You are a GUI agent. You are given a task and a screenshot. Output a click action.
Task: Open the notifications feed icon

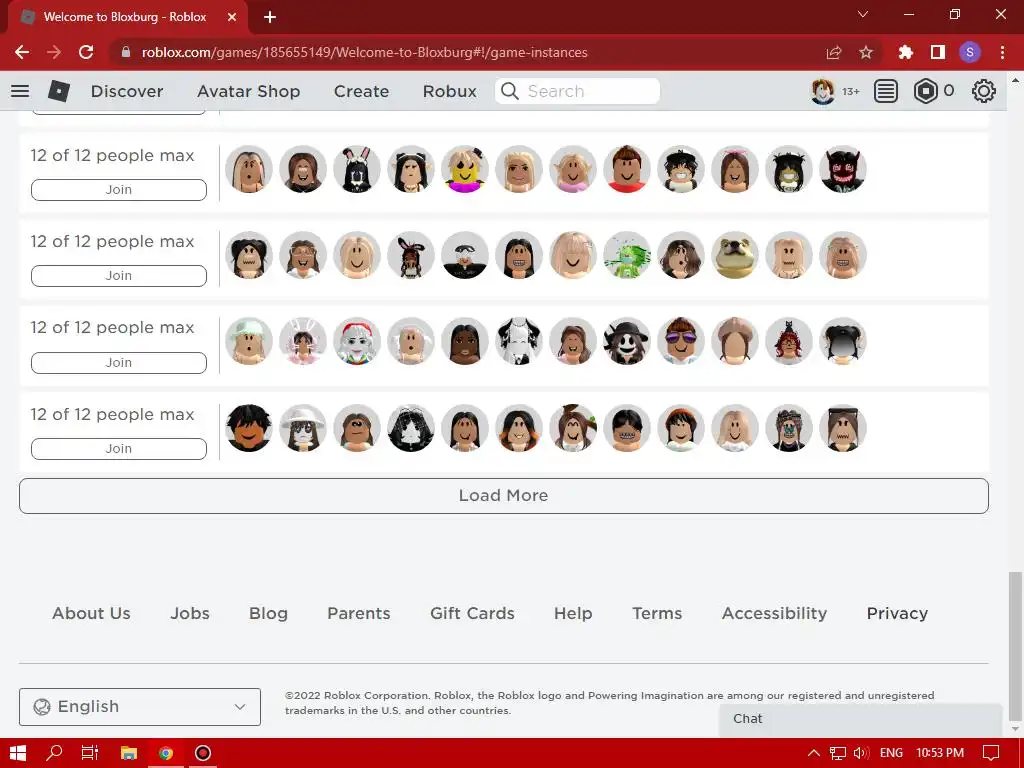(x=886, y=91)
